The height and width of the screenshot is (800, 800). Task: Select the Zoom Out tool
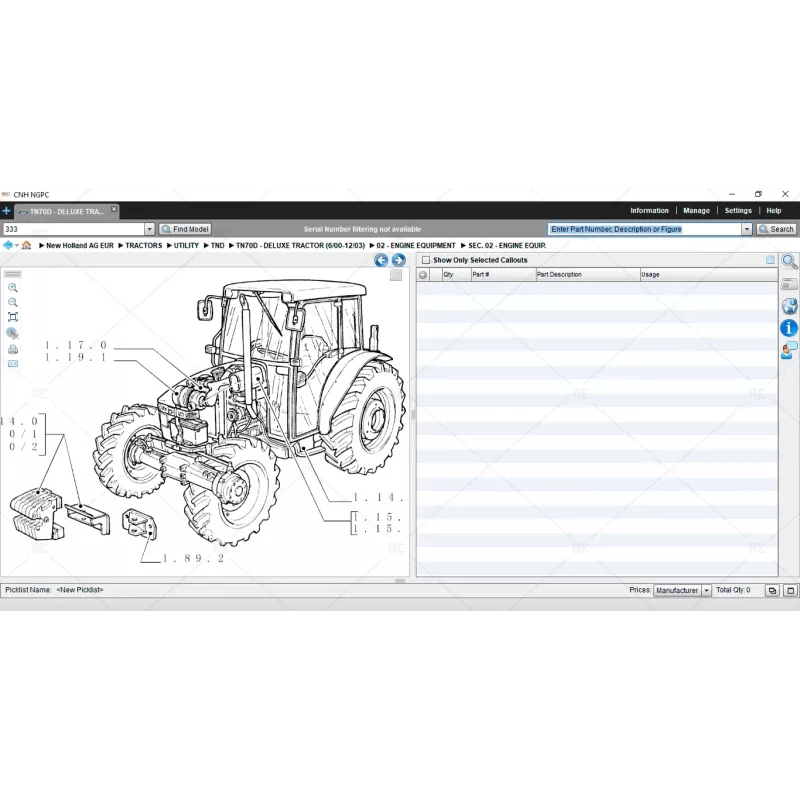pos(13,302)
